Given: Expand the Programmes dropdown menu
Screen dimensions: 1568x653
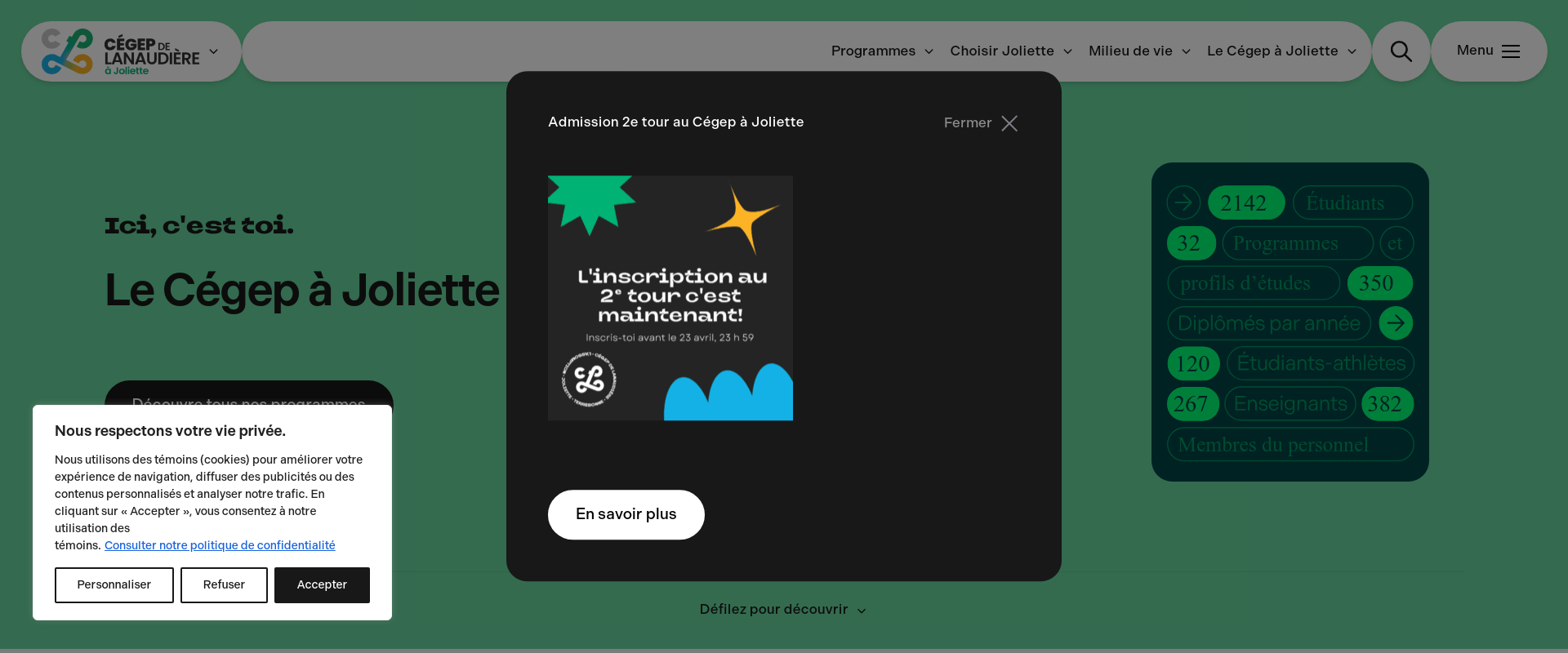Looking at the screenshot, I should (x=881, y=51).
